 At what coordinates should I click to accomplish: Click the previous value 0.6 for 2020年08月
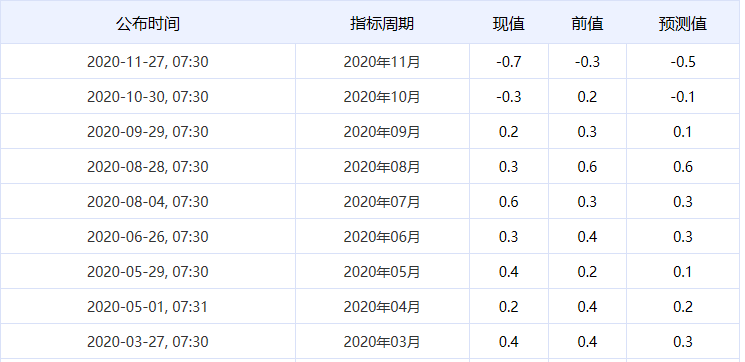587,167
